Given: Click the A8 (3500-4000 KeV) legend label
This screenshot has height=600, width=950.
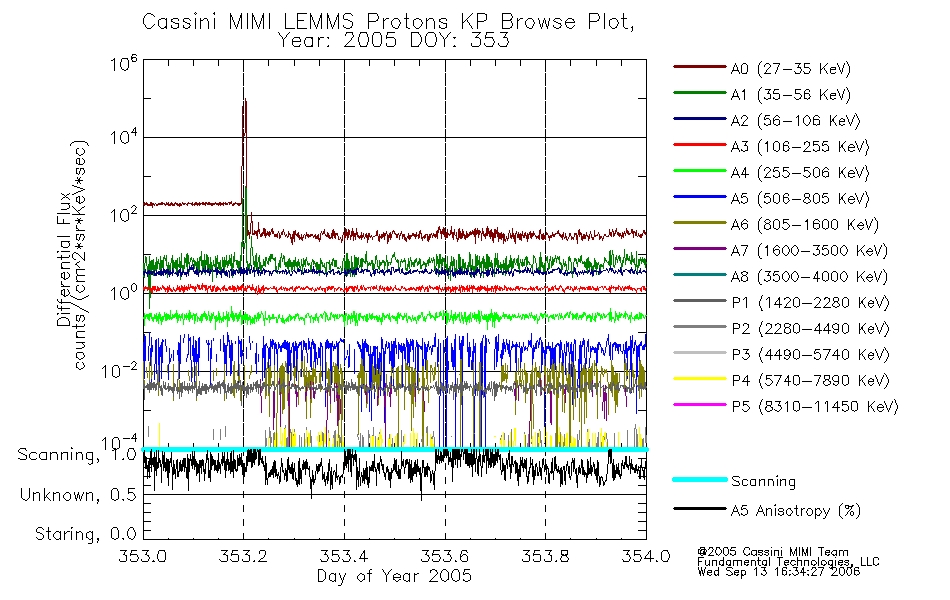Looking at the screenshot, I should 809,278.
